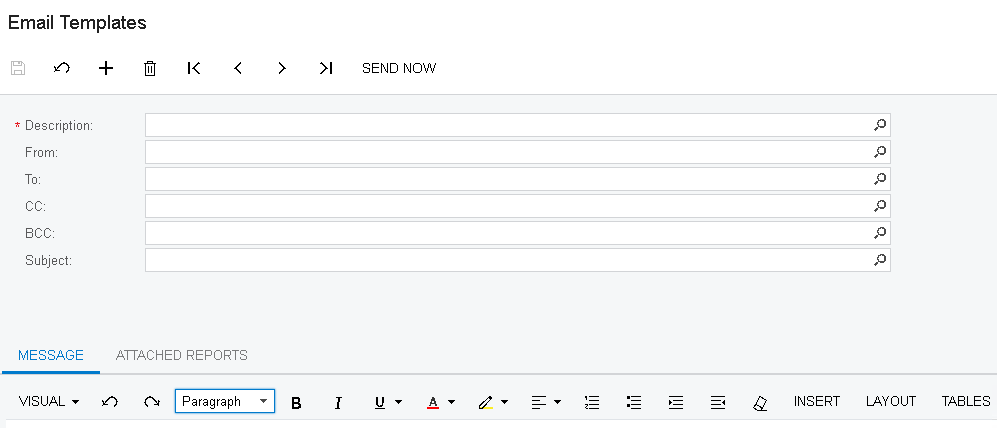Go to last record
The width and height of the screenshot is (997, 428).
(326, 68)
